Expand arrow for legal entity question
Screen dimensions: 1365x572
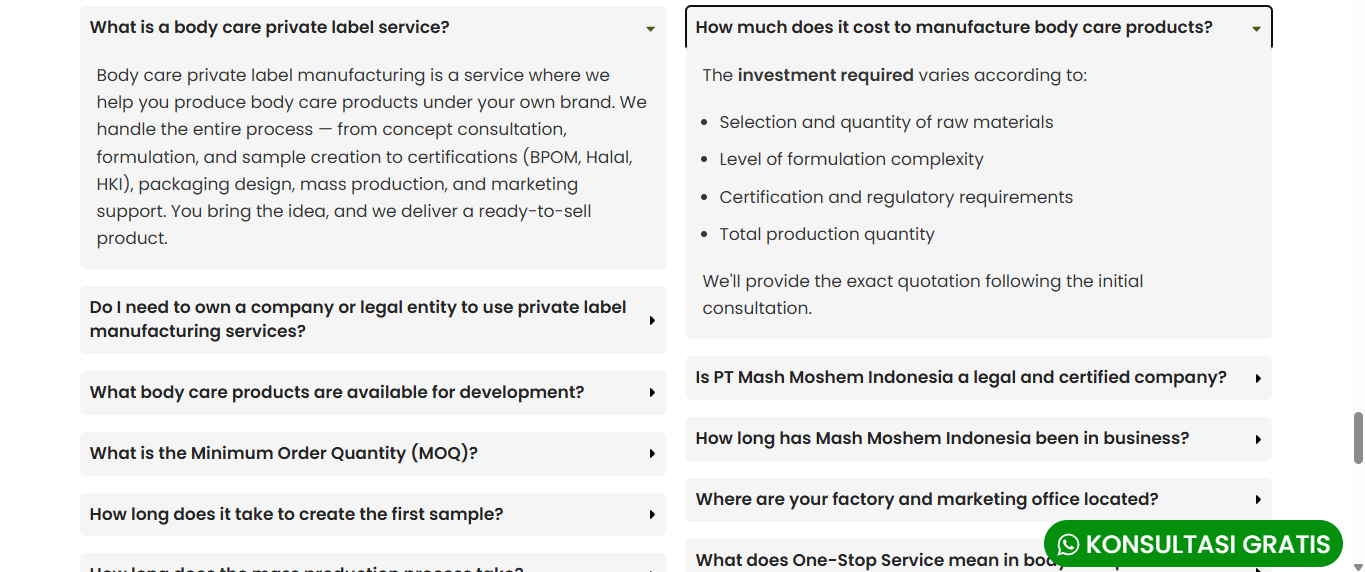[x=652, y=320]
